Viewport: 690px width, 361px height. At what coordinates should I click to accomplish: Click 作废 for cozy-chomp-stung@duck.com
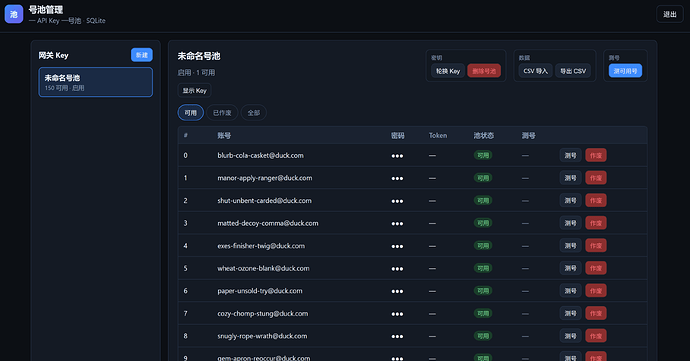pos(596,313)
